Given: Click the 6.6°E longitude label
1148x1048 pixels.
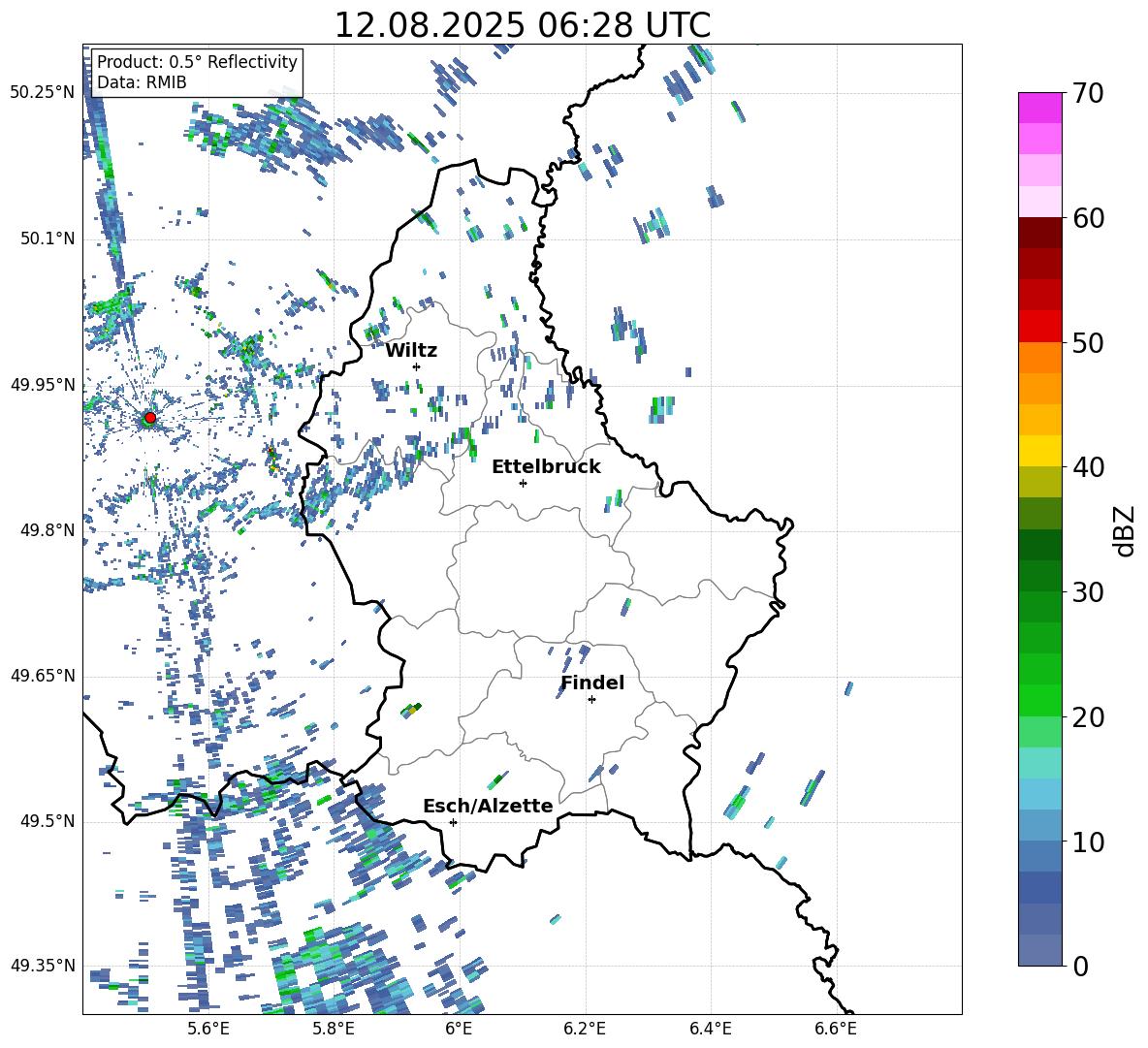Looking at the screenshot, I should (x=836, y=1029).
